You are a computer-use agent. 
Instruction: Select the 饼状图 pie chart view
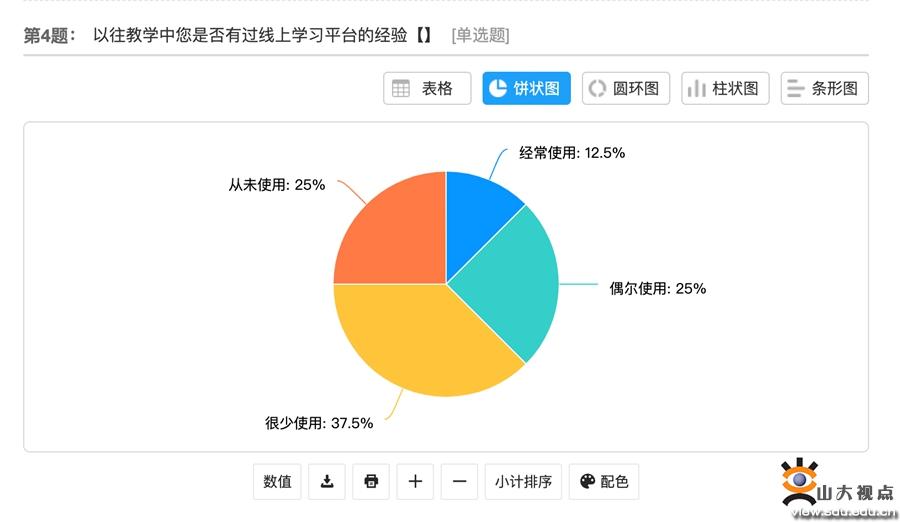point(527,88)
